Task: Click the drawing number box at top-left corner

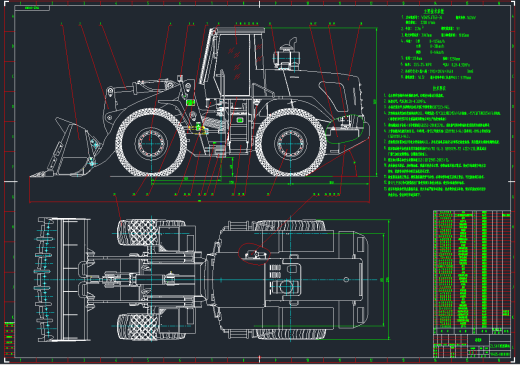Action: [x=32, y=8]
